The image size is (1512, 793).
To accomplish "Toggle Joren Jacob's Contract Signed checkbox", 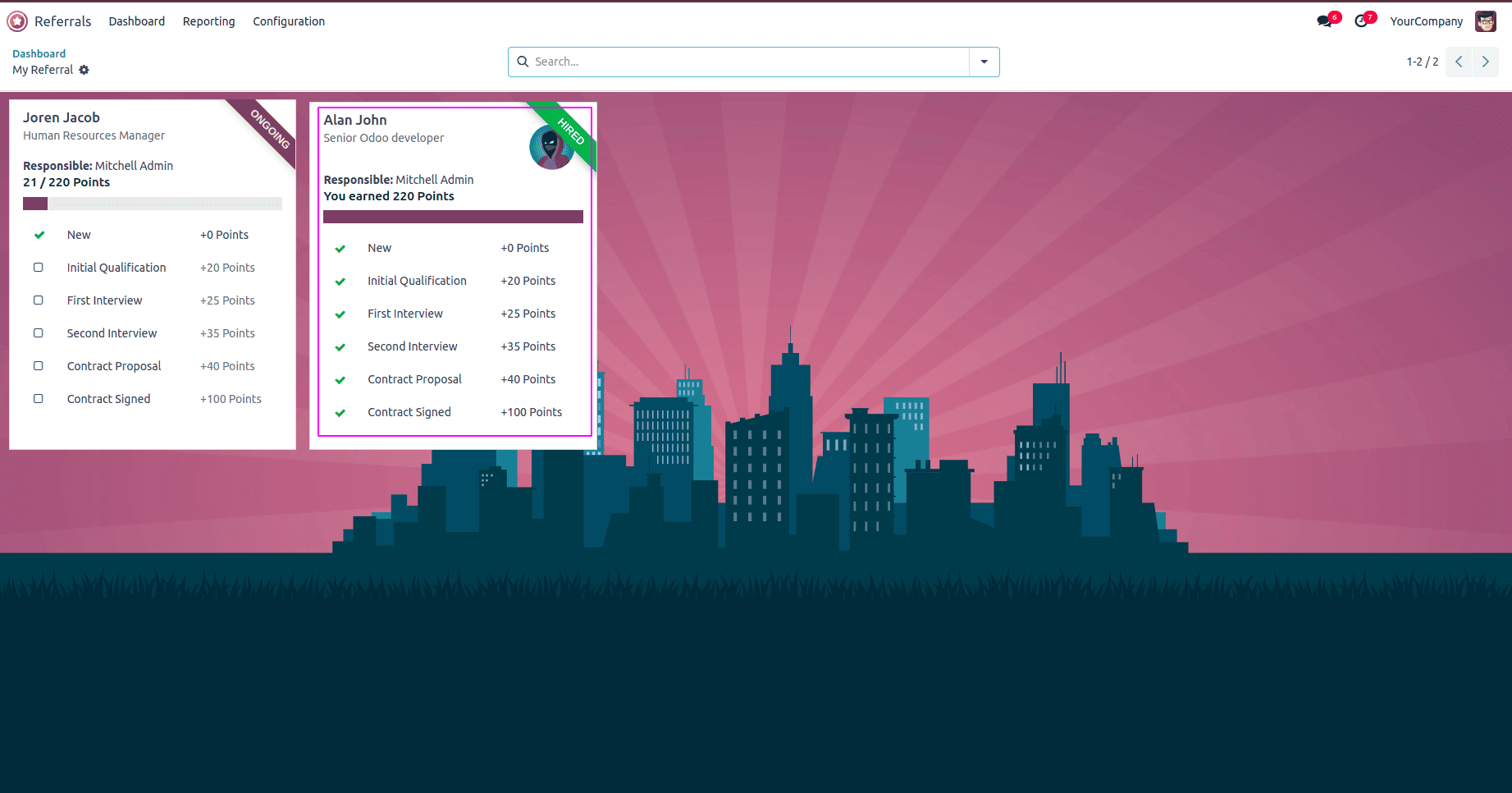I will click(39, 399).
